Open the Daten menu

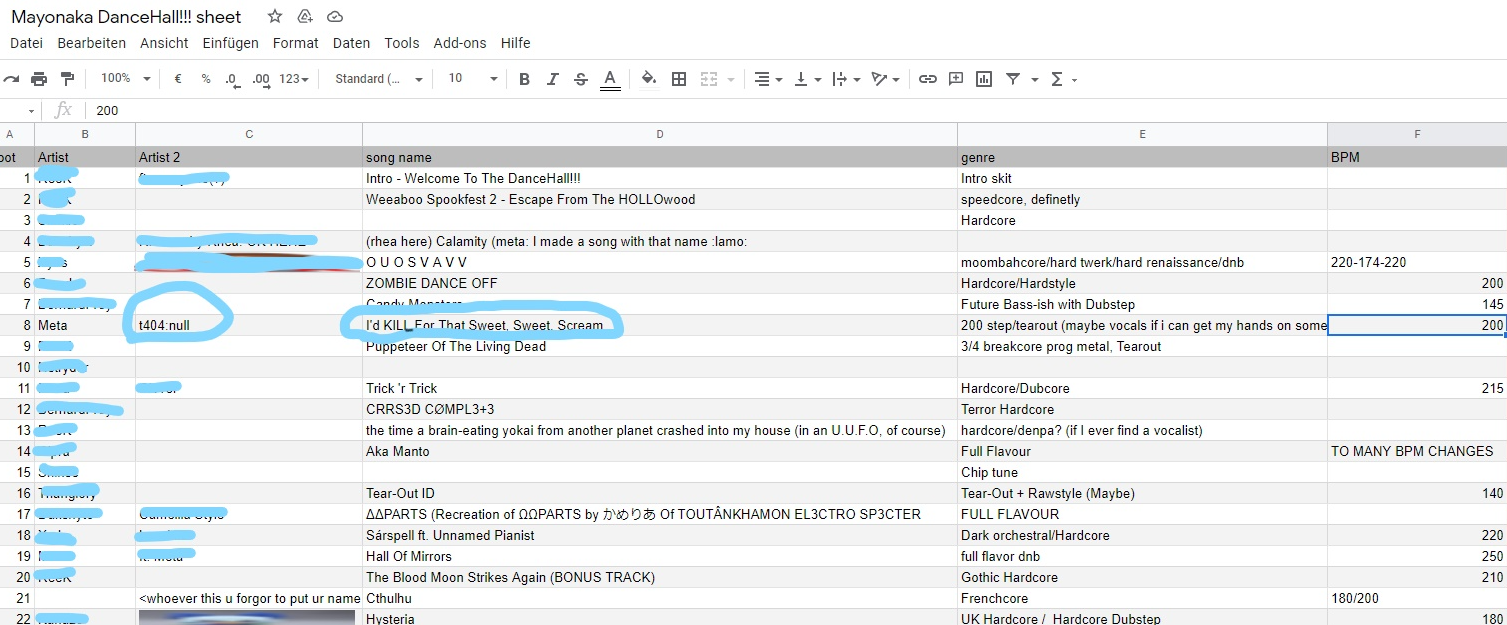(351, 43)
